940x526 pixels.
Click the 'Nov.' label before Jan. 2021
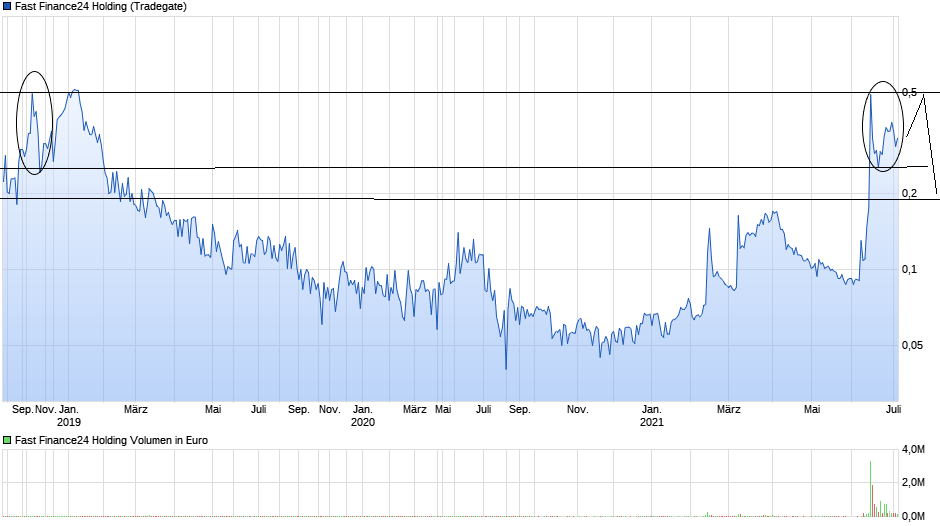pos(578,410)
